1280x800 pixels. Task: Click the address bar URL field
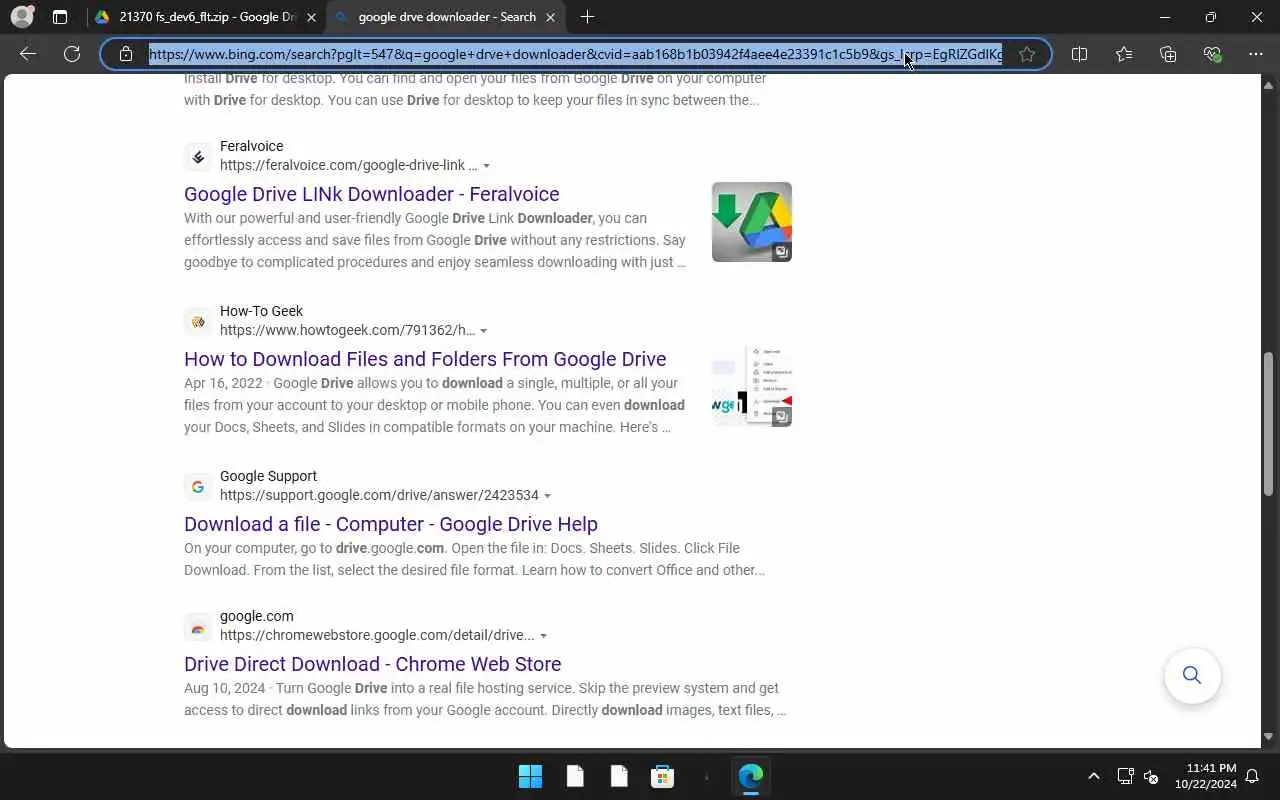point(575,54)
